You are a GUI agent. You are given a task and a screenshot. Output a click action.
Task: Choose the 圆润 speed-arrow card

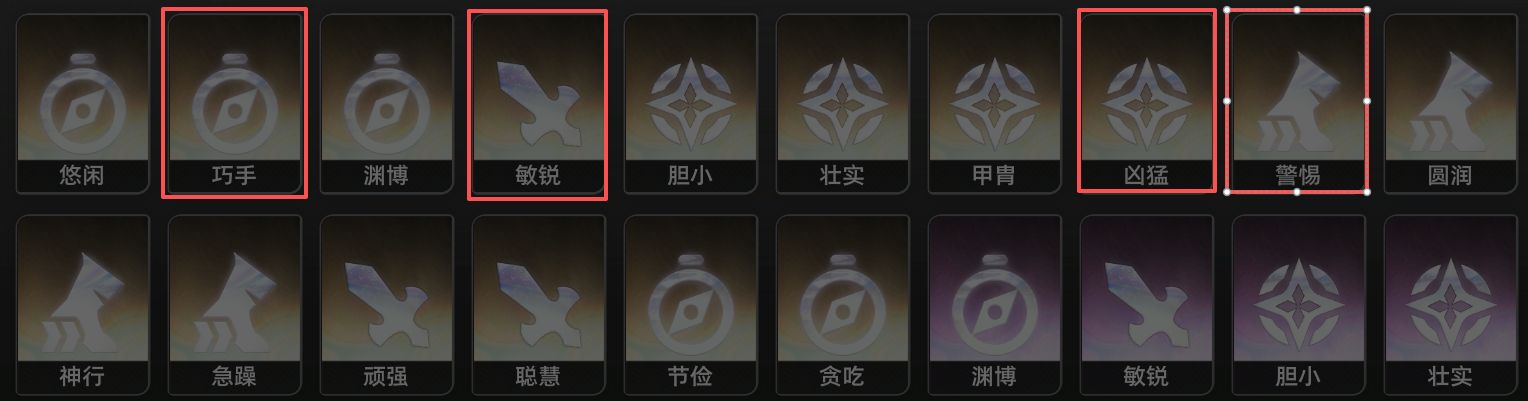(1450, 104)
